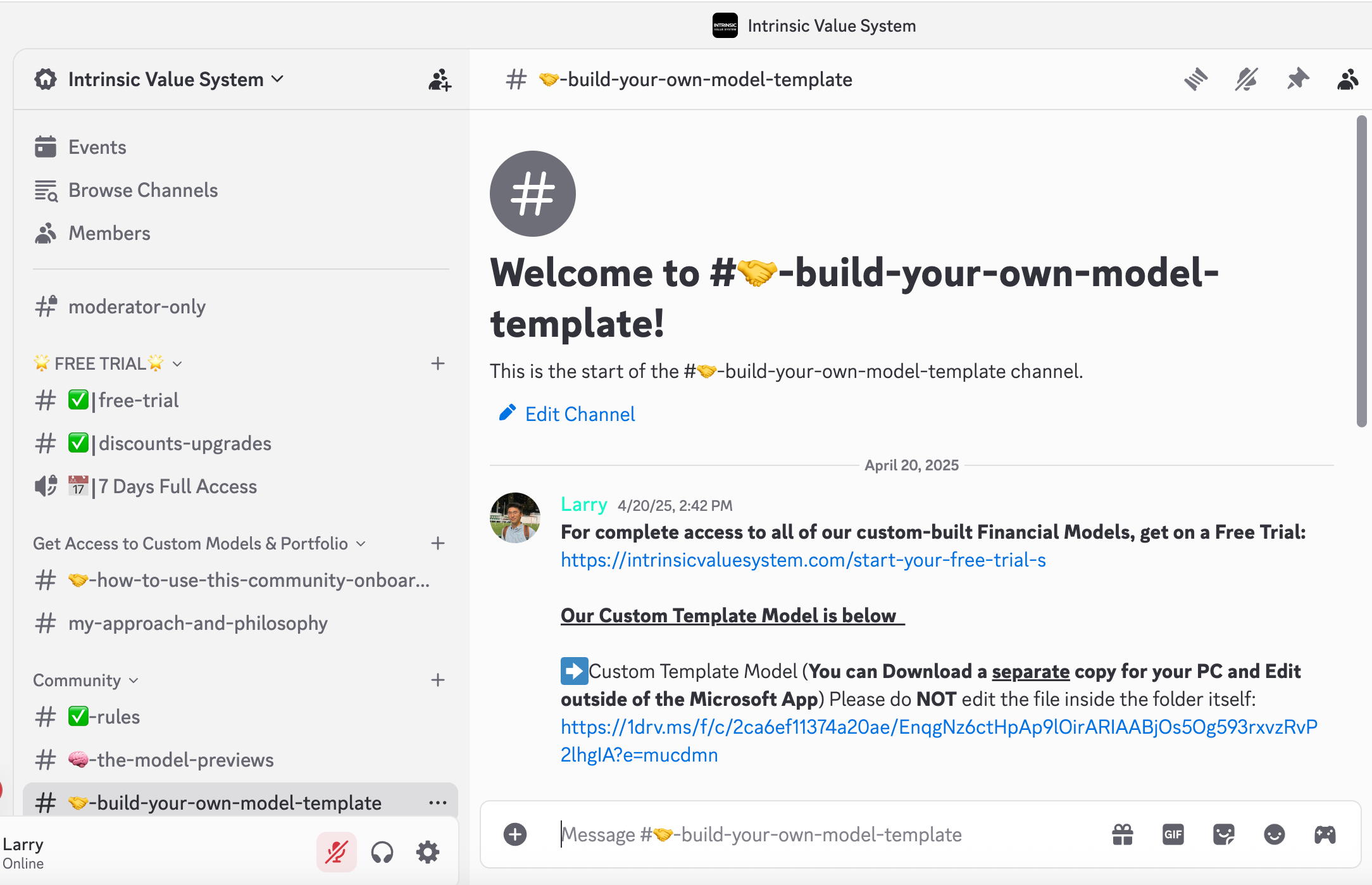
Task: Open Events in the sidebar
Action: coord(240,147)
